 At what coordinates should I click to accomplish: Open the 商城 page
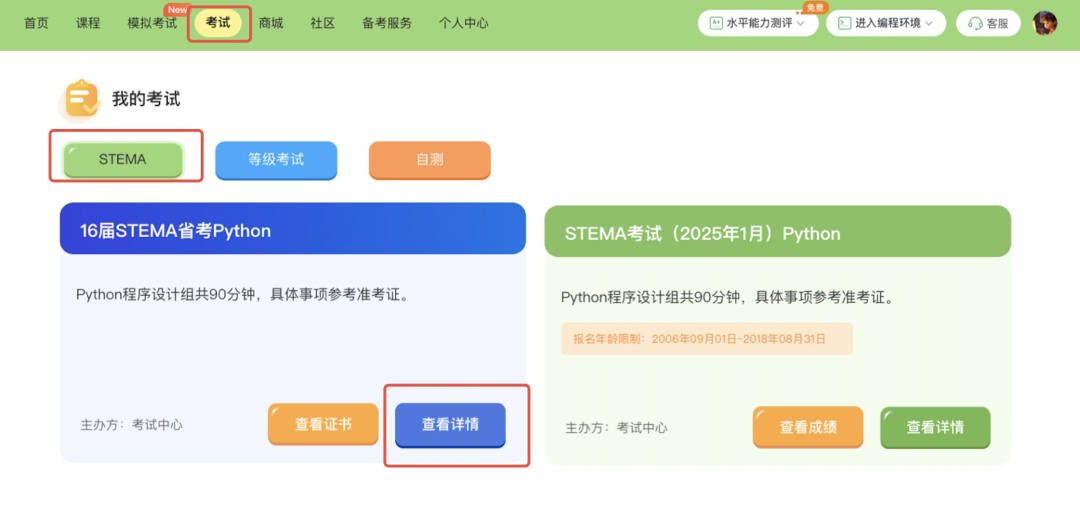tap(271, 23)
